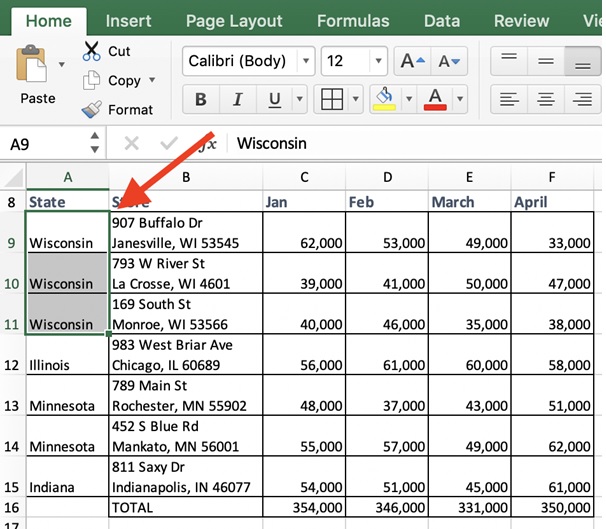
Task: Open Paste options dropdown arrow
Action: click(x=62, y=64)
